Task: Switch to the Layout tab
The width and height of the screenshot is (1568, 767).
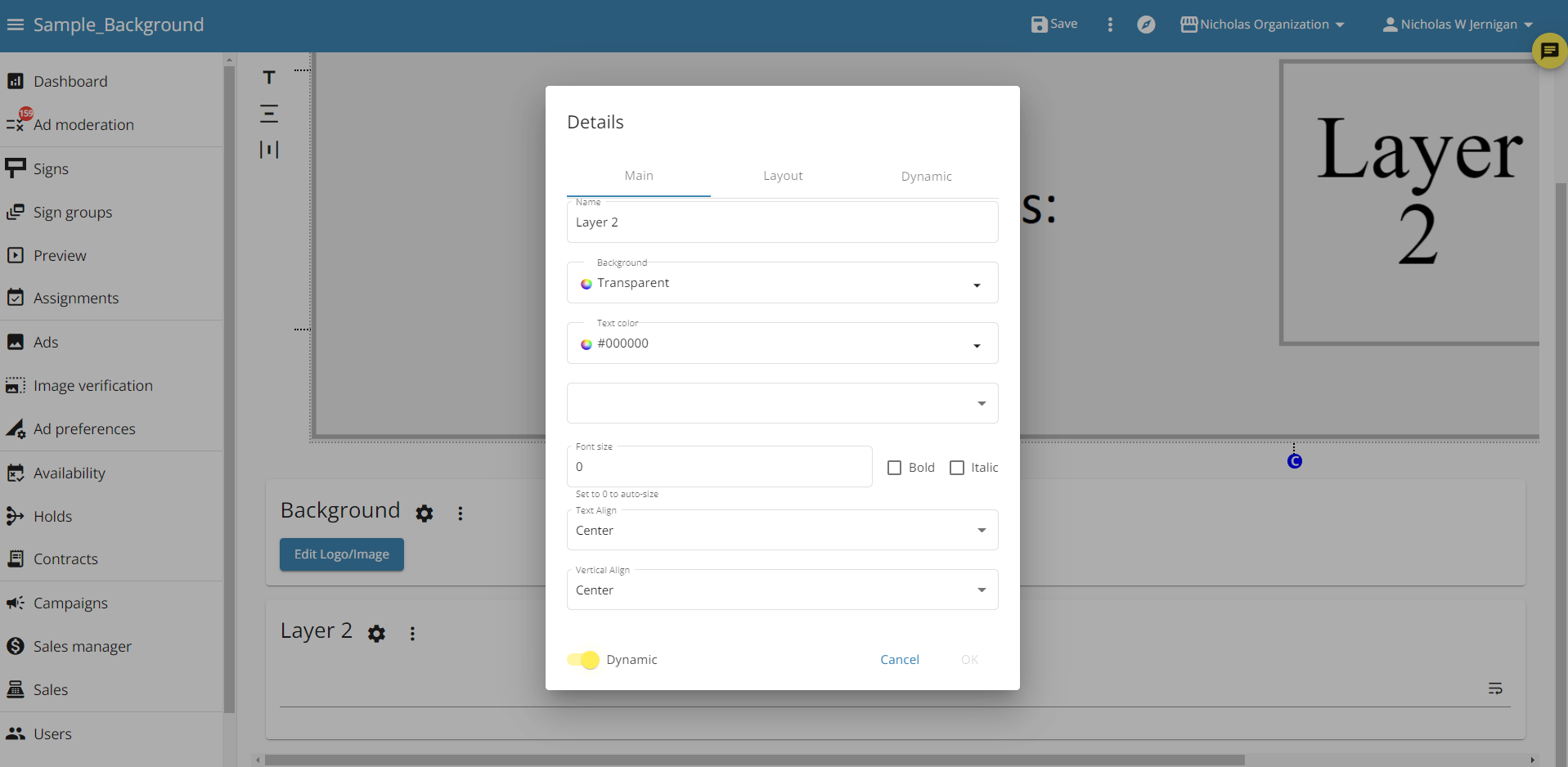Action: pos(783,176)
